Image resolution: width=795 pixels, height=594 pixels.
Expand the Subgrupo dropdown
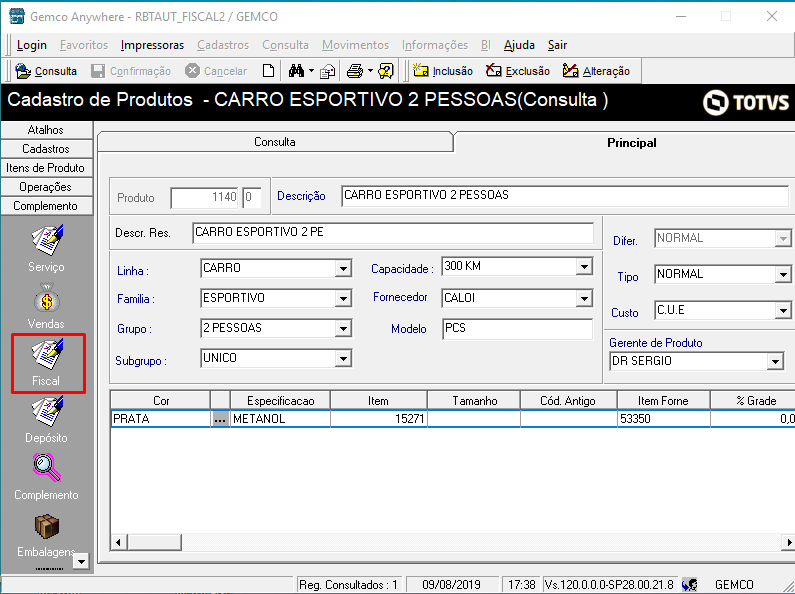343,359
